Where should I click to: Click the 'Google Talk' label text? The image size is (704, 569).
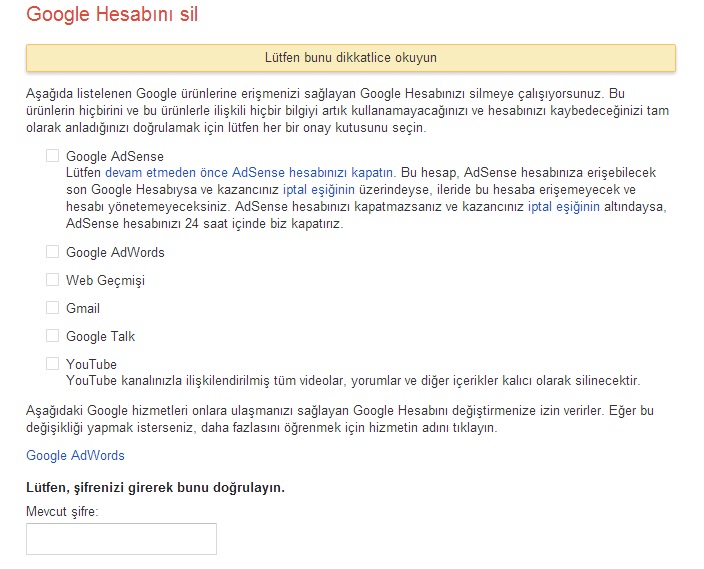tap(101, 336)
